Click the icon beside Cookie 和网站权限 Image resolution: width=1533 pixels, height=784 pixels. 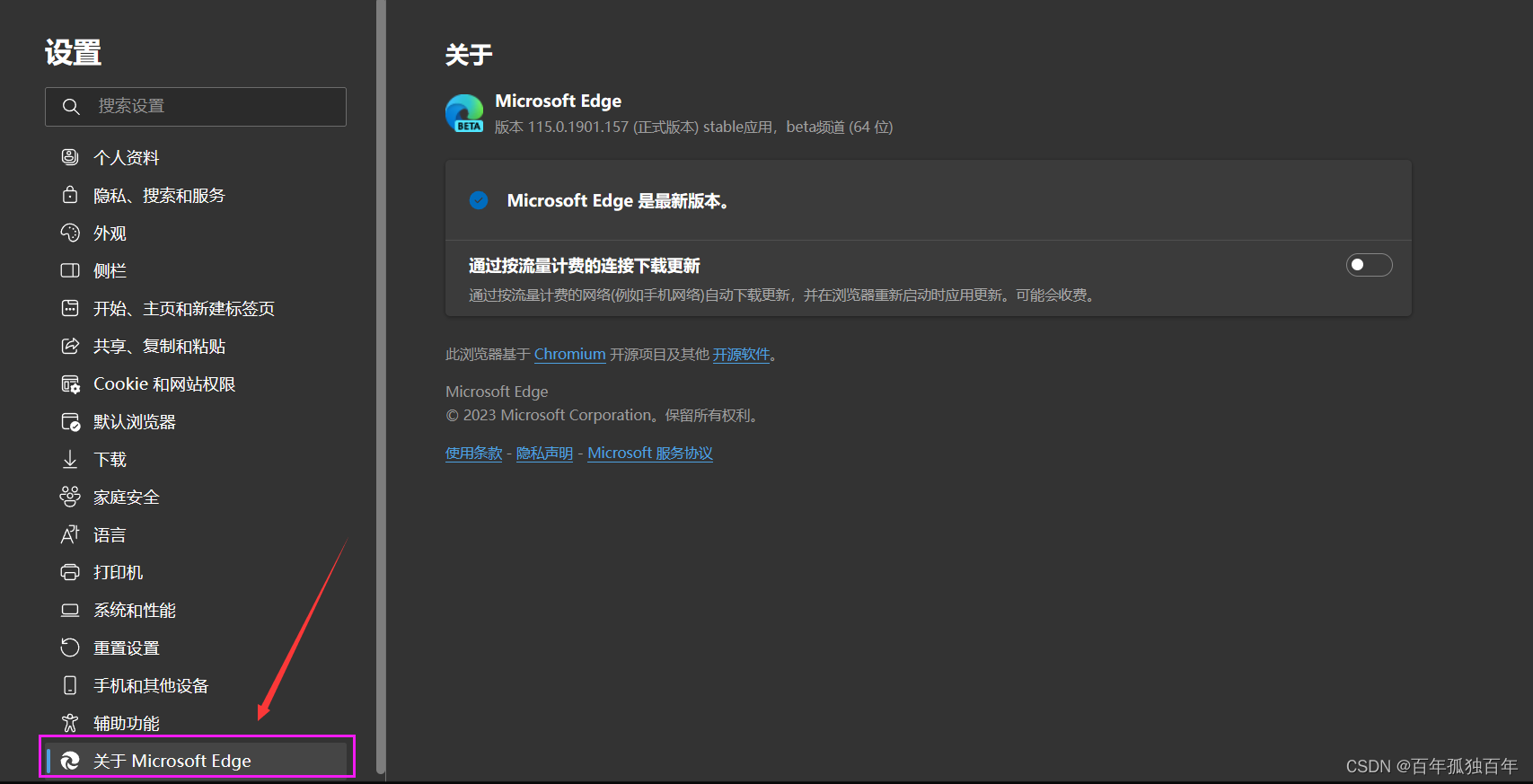[70, 384]
